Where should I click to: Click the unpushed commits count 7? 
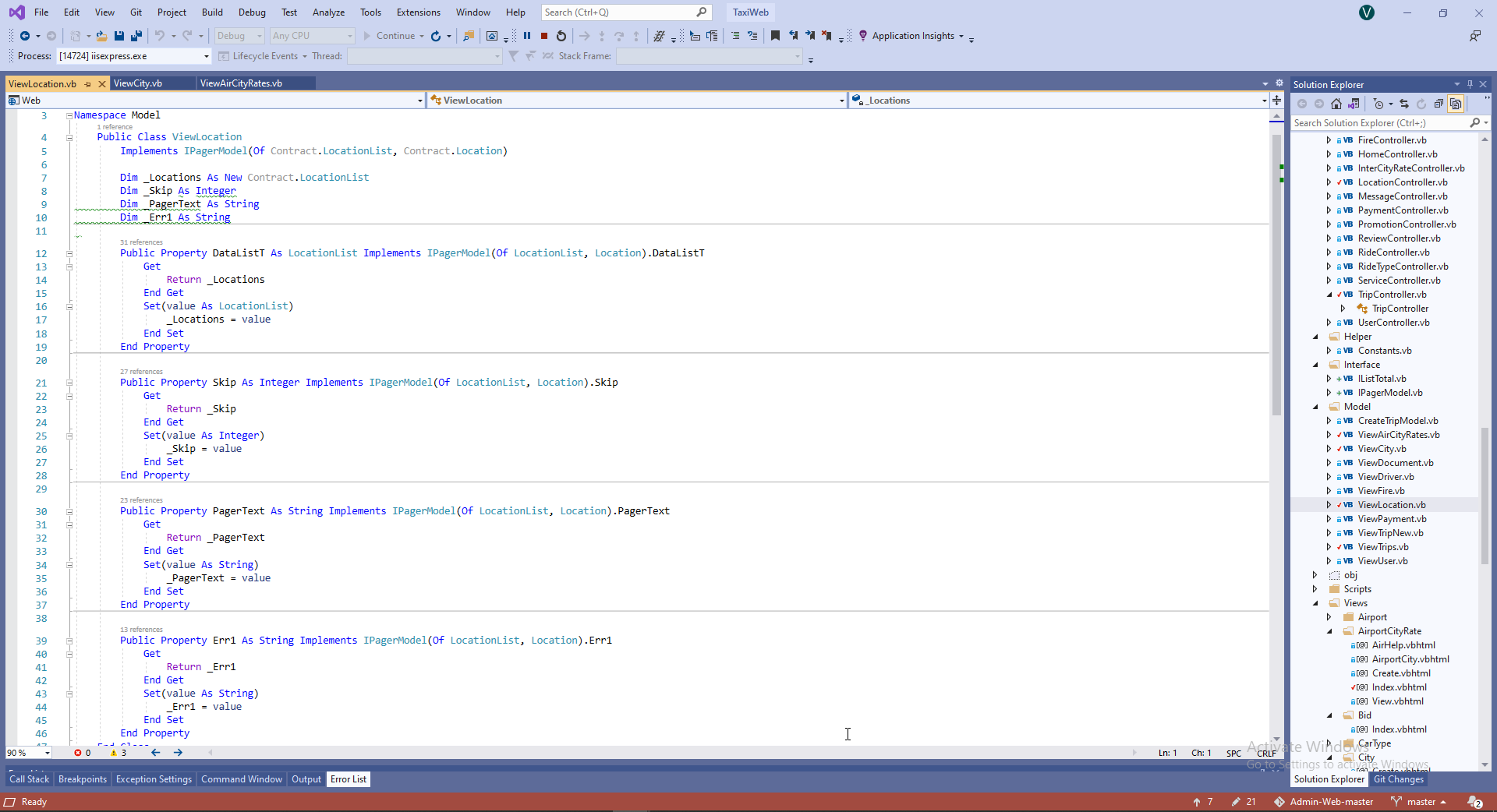point(1202,802)
